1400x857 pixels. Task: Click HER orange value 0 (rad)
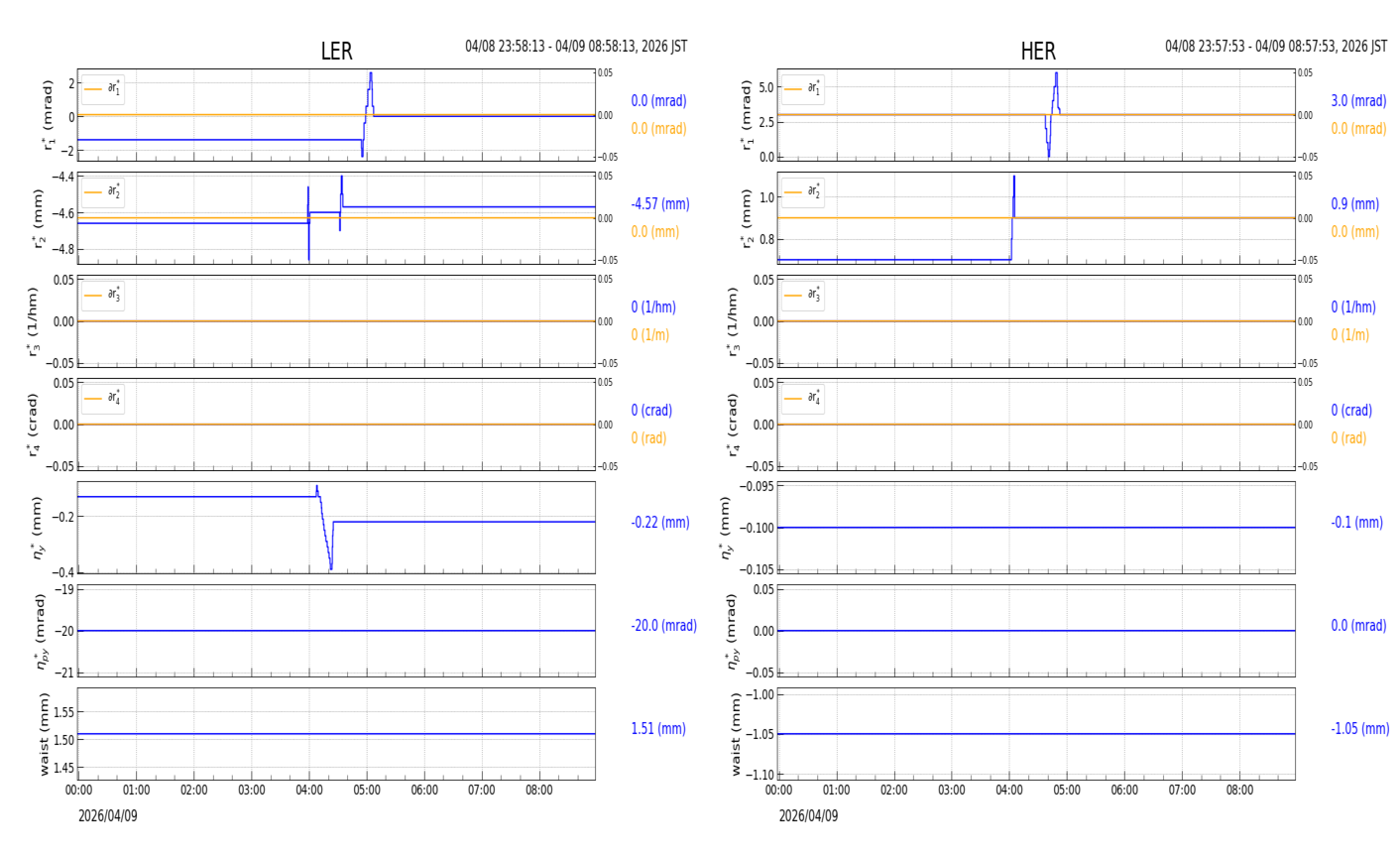(x=1348, y=438)
